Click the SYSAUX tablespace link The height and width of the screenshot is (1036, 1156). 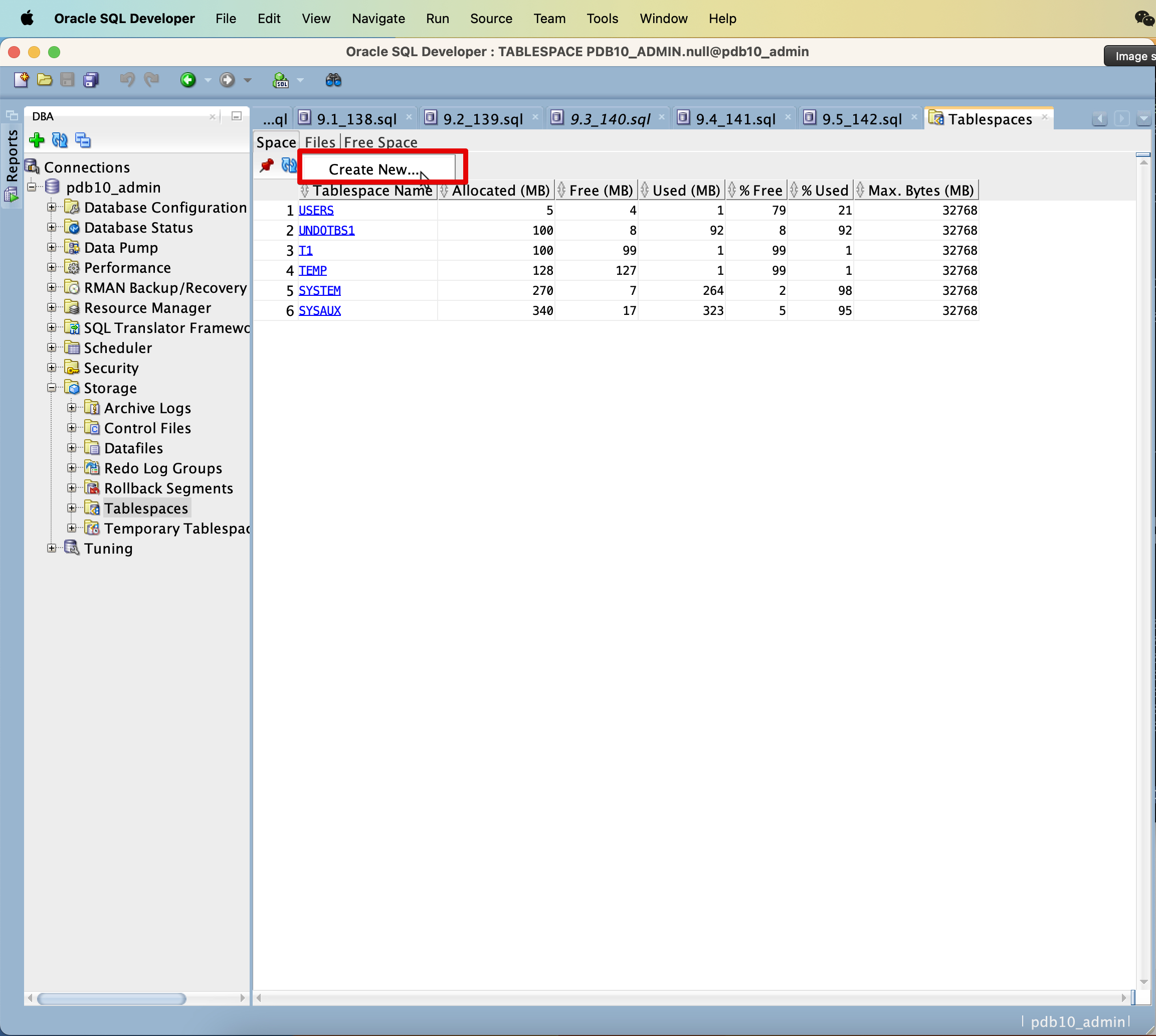click(x=319, y=311)
